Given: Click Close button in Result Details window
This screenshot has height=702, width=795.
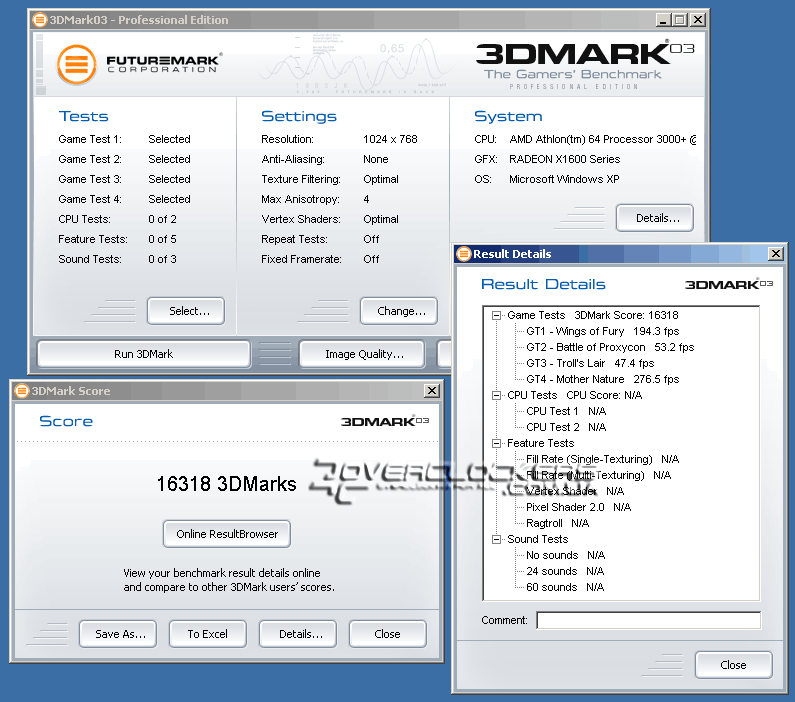Looking at the screenshot, I should click(x=734, y=665).
